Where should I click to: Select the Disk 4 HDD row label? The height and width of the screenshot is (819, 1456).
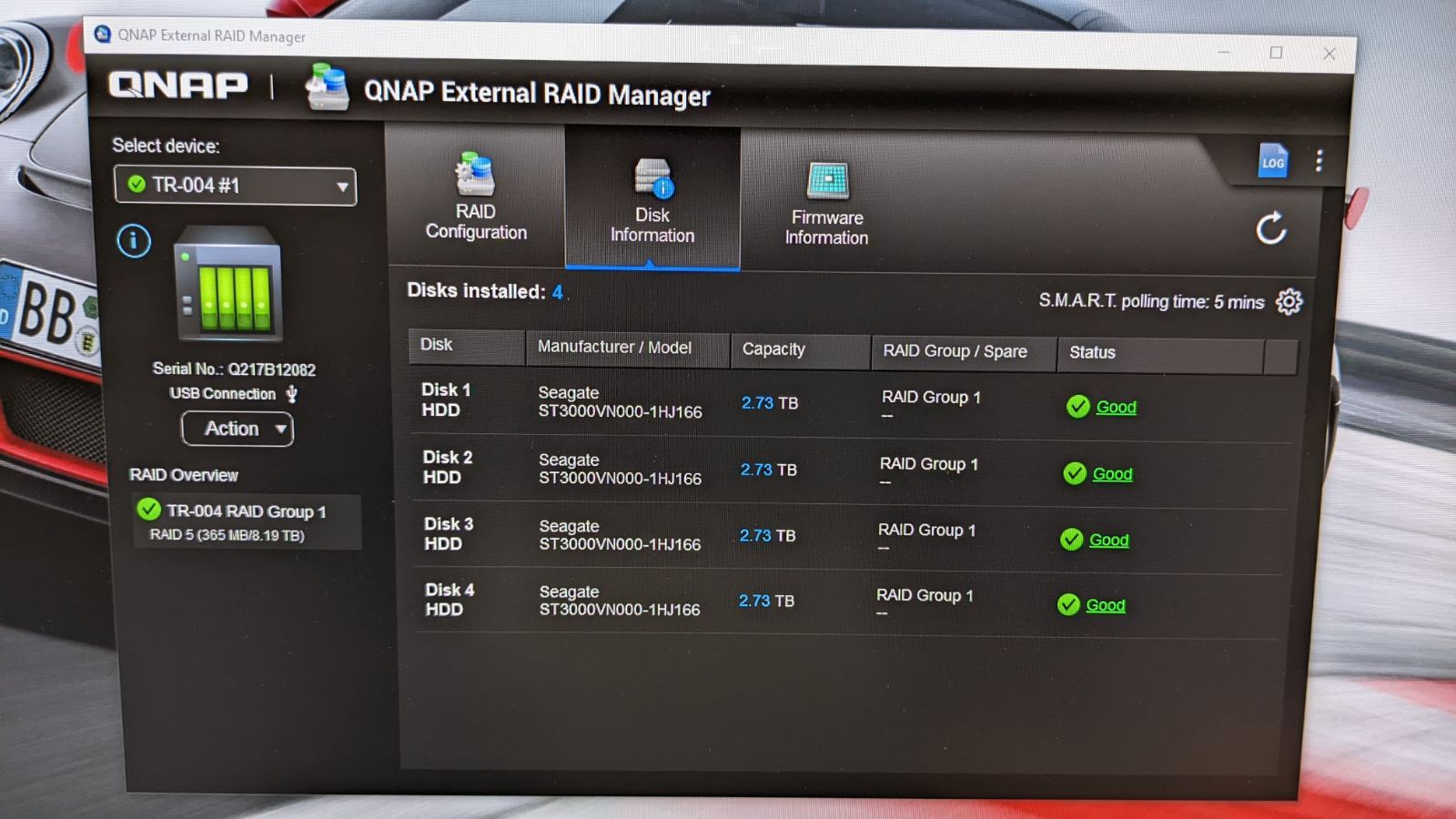(x=450, y=599)
